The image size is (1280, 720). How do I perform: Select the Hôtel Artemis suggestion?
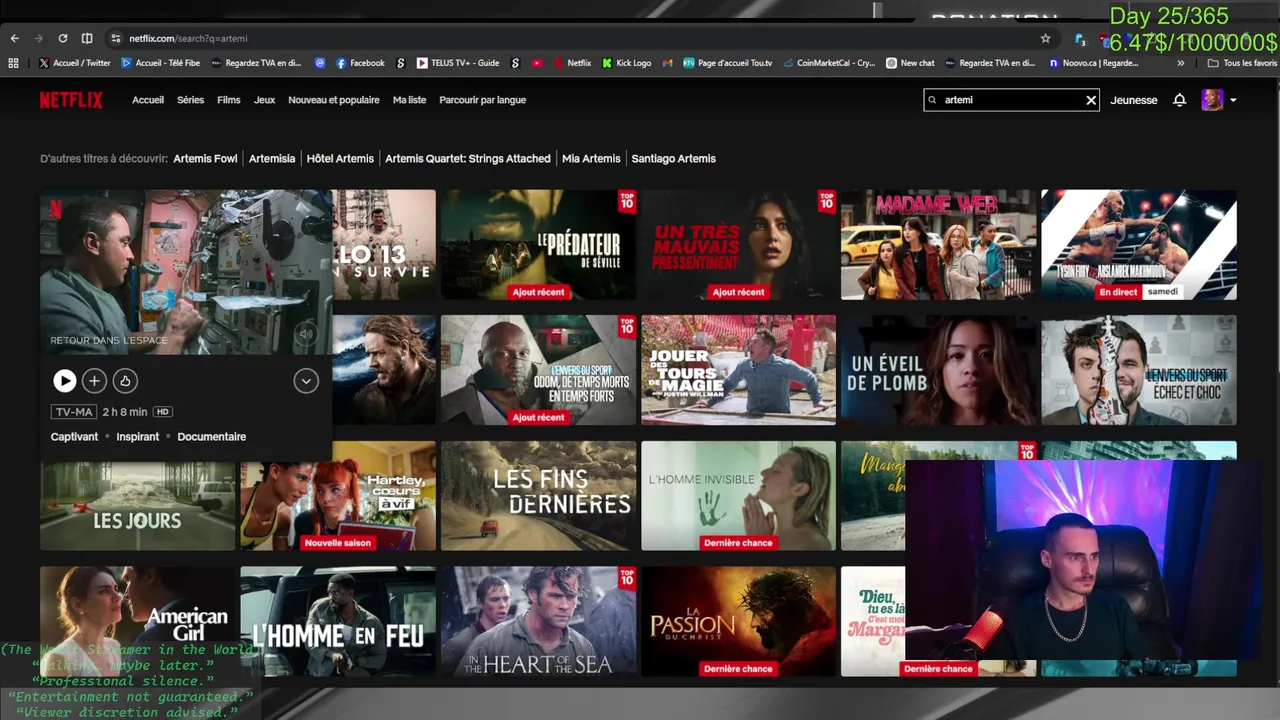(x=340, y=158)
